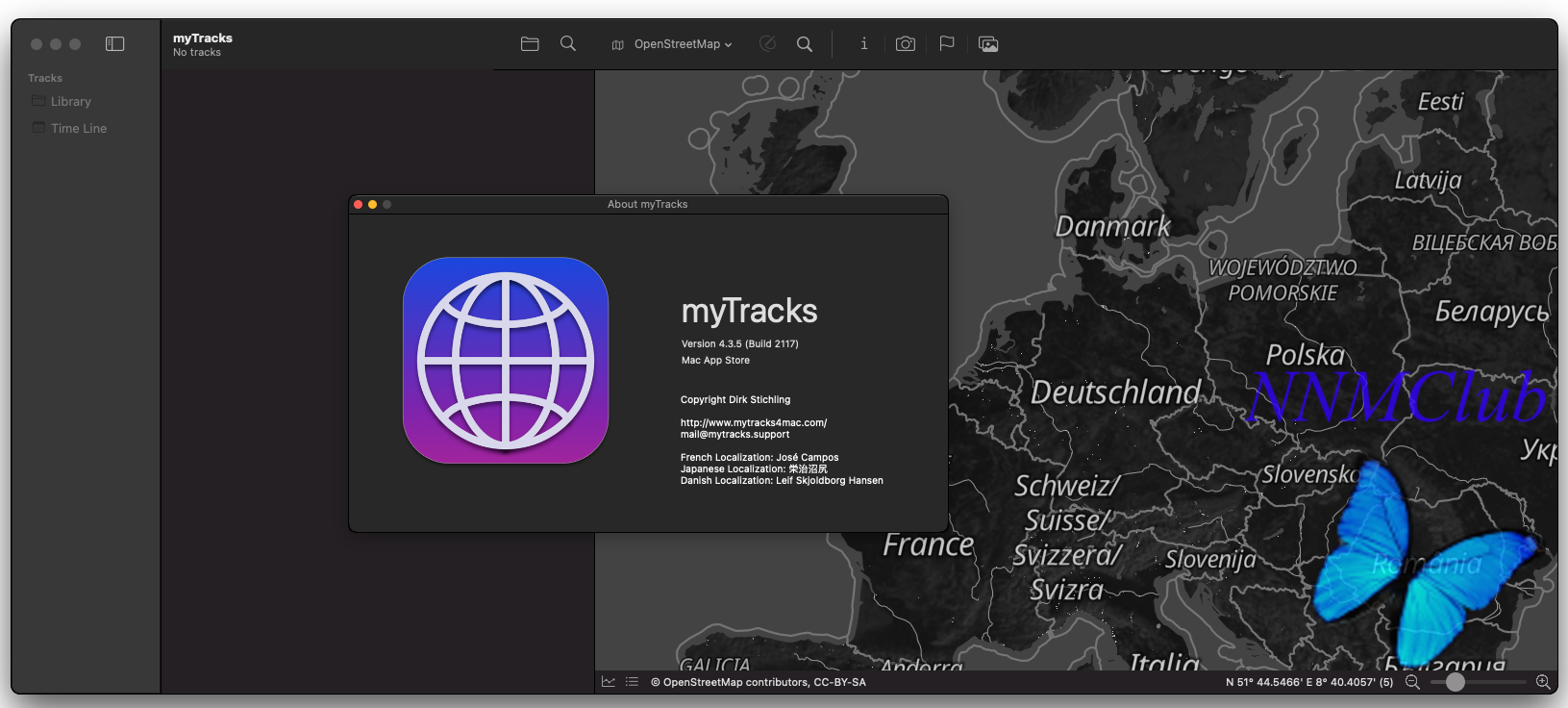This screenshot has width=1568, height=708.
Task: Click Danmark label on the map
Action: tap(1113, 227)
